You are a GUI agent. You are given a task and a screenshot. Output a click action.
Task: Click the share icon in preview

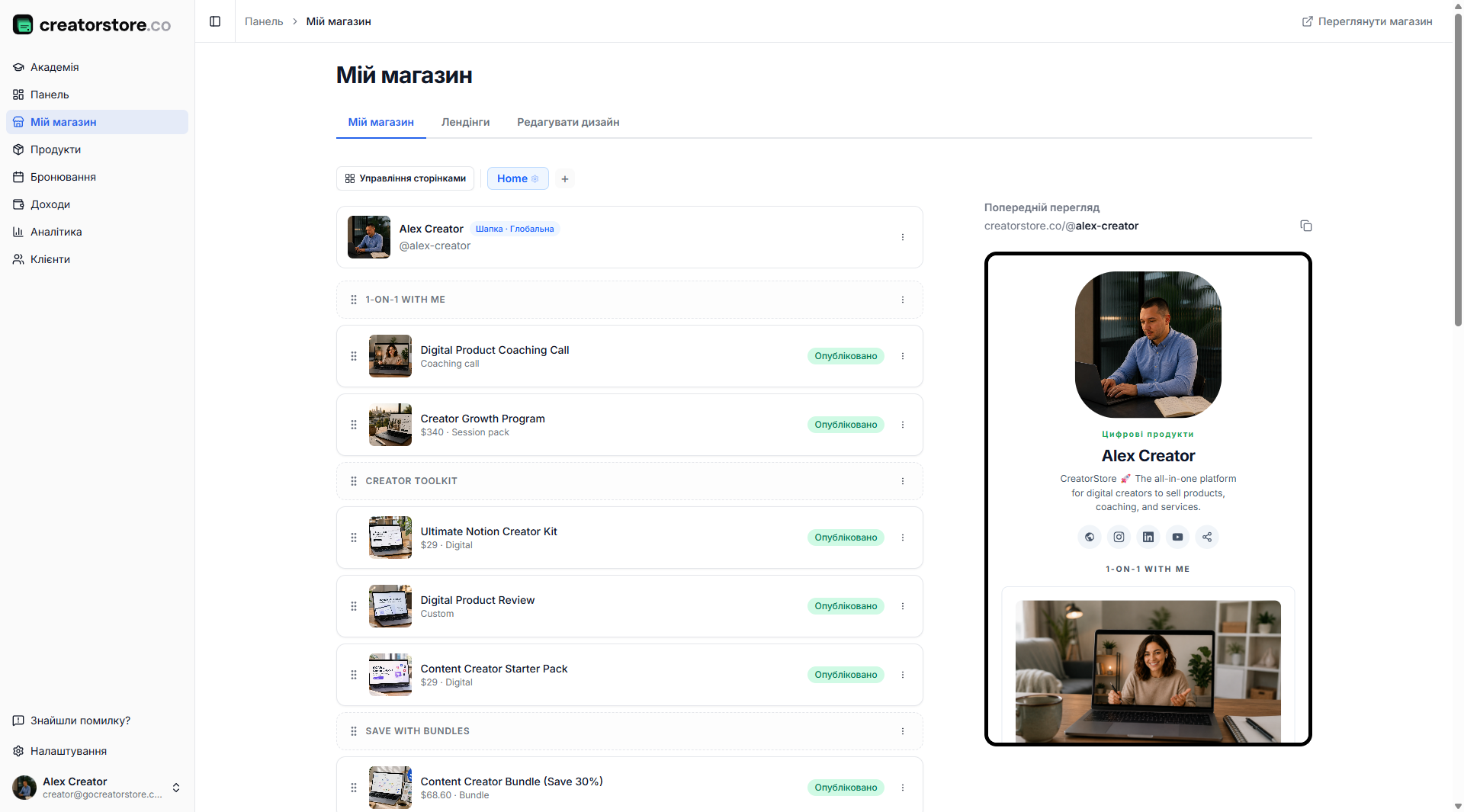pyautogui.click(x=1207, y=537)
